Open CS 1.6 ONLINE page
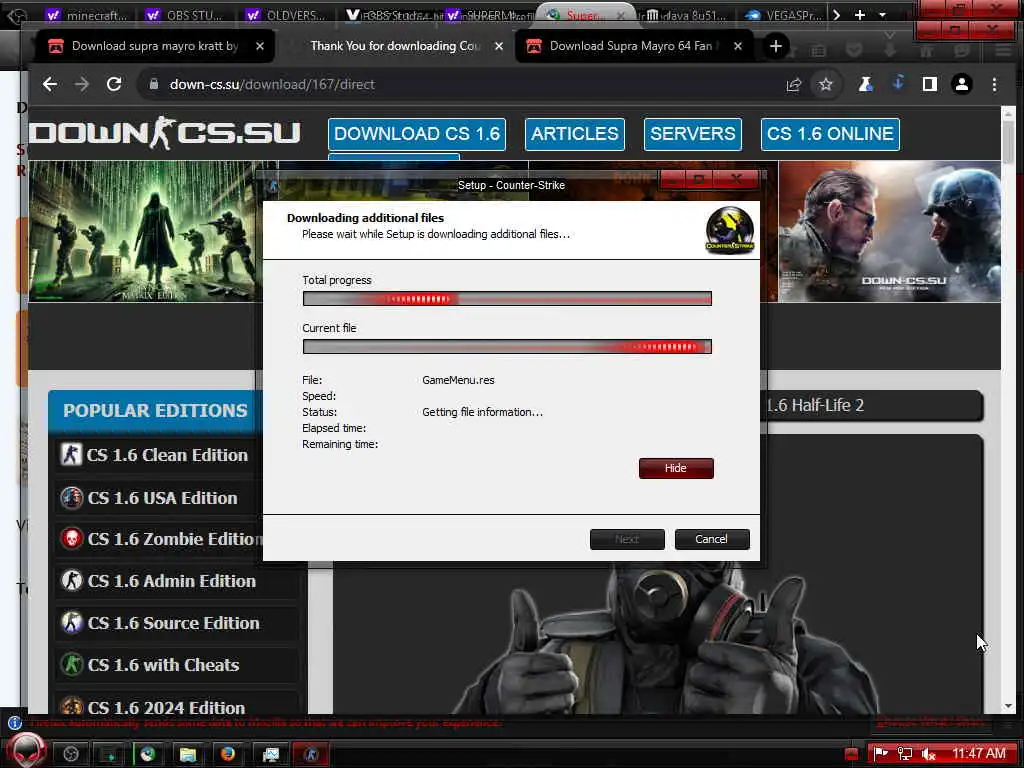 point(830,134)
